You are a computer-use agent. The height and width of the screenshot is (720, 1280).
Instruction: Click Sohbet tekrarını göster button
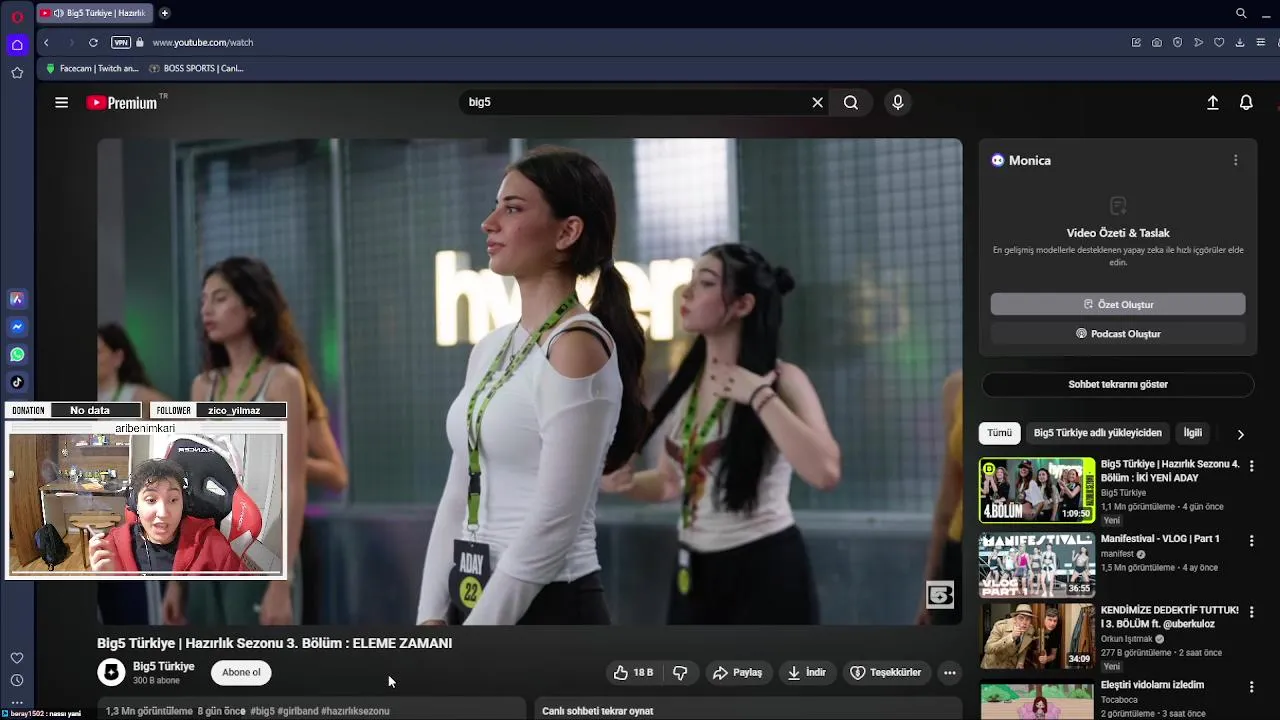(1118, 384)
